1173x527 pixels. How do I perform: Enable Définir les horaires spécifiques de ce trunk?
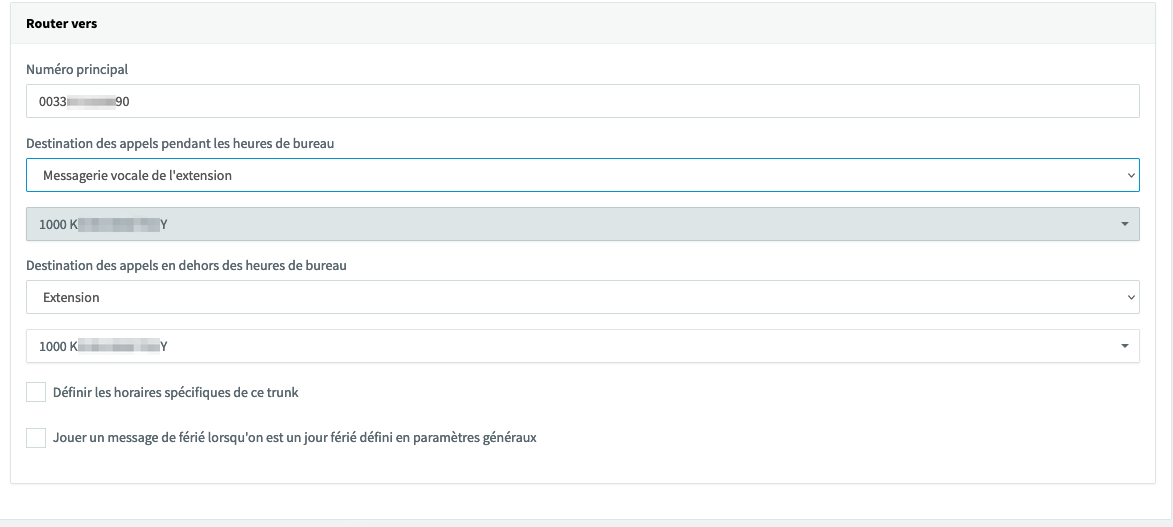tap(36, 392)
